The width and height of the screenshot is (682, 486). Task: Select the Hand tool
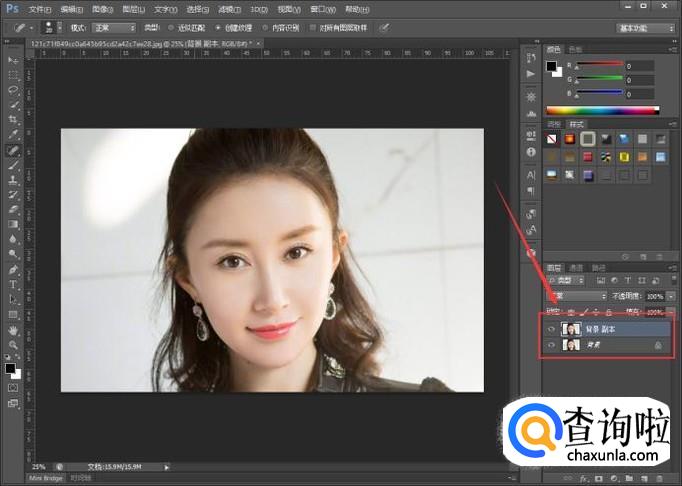[x=13, y=329]
